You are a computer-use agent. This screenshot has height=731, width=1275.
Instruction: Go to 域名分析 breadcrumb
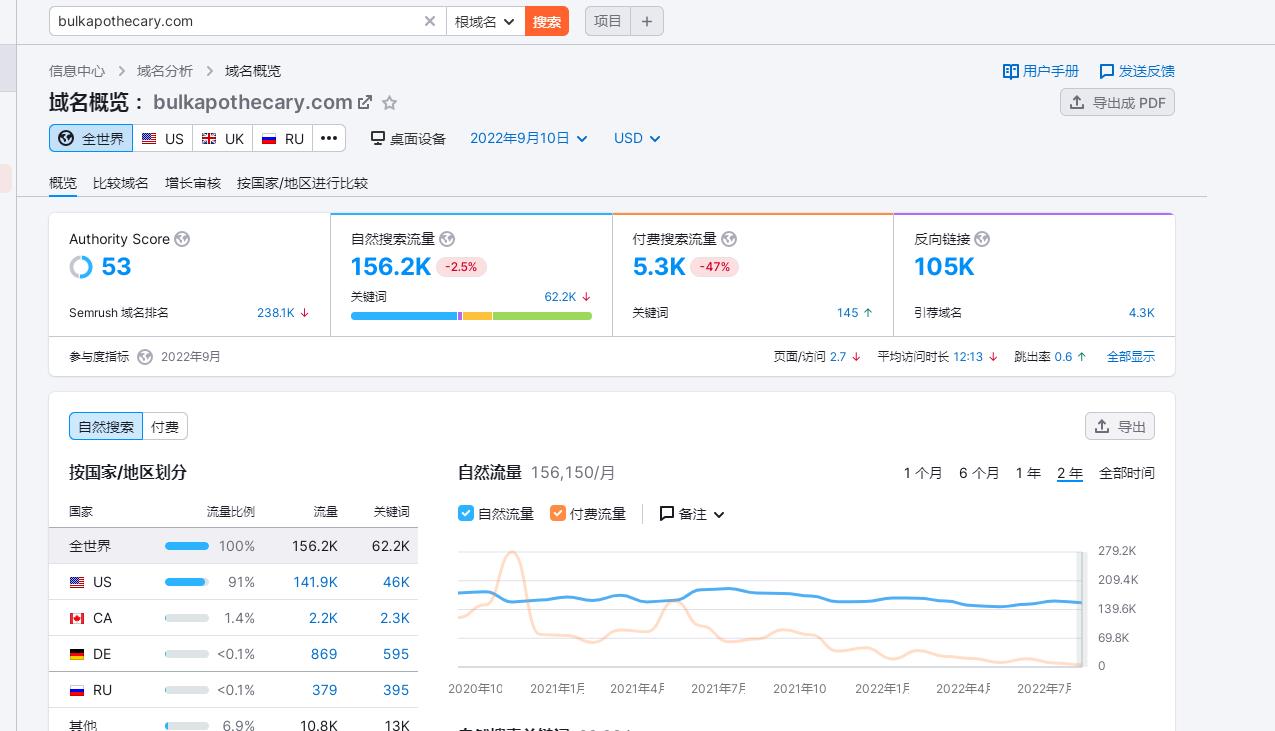165,71
